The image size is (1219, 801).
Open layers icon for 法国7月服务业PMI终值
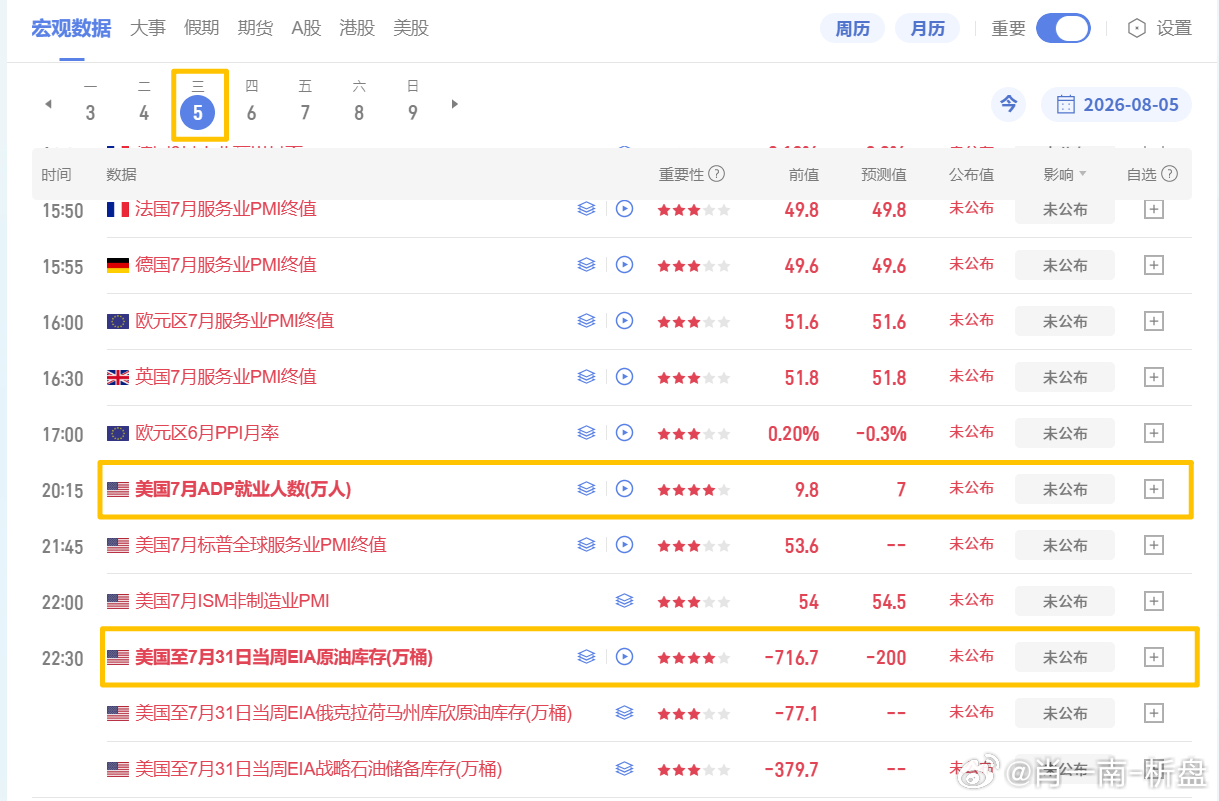click(586, 209)
